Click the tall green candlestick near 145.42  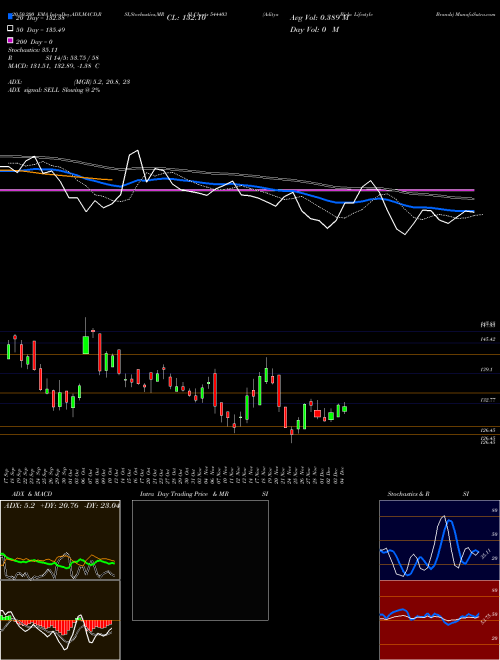point(85,345)
